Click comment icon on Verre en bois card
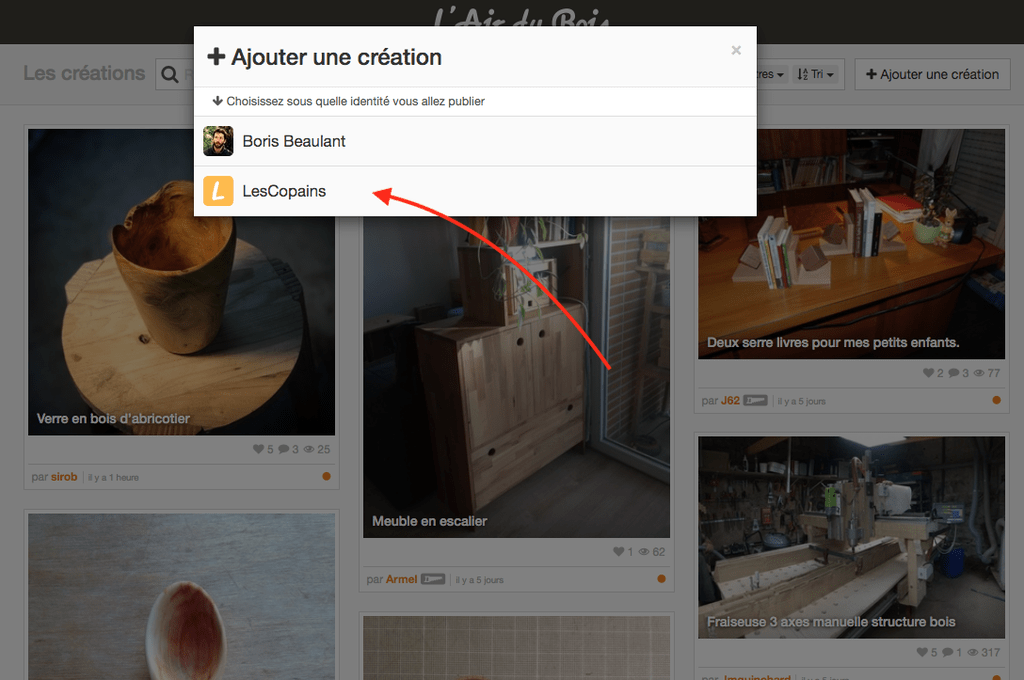 pos(283,449)
